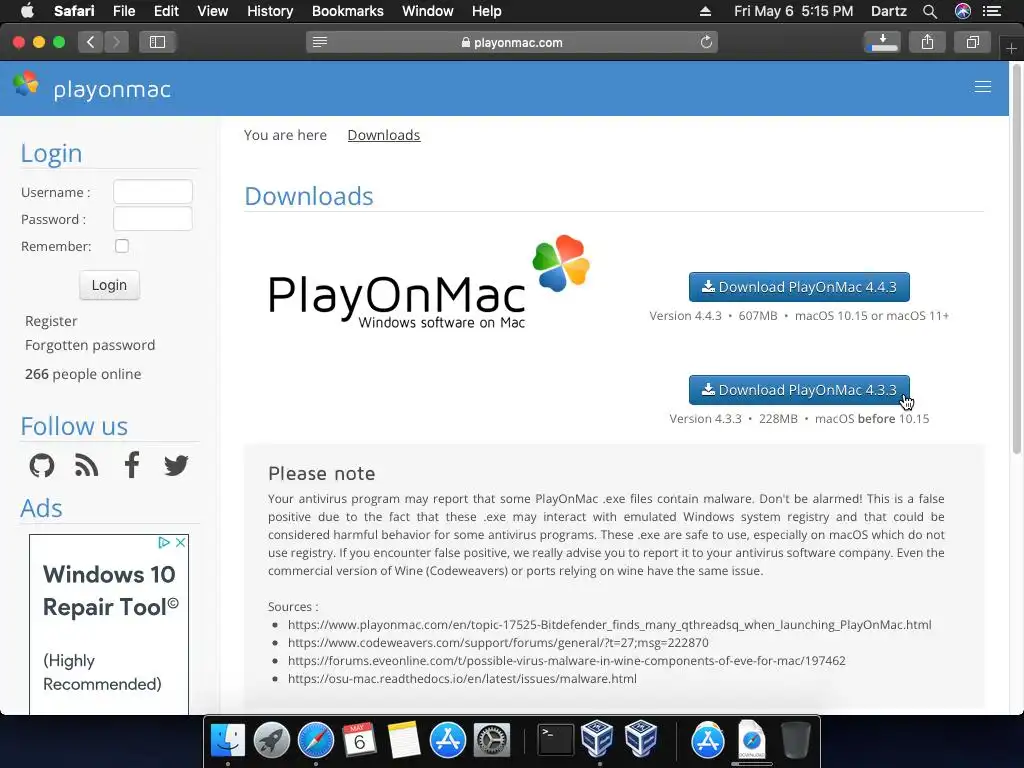This screenshot has width=1024, height=768.
Task: Click the Dartz user name in menu bar
Action: (x=888, y=11)
